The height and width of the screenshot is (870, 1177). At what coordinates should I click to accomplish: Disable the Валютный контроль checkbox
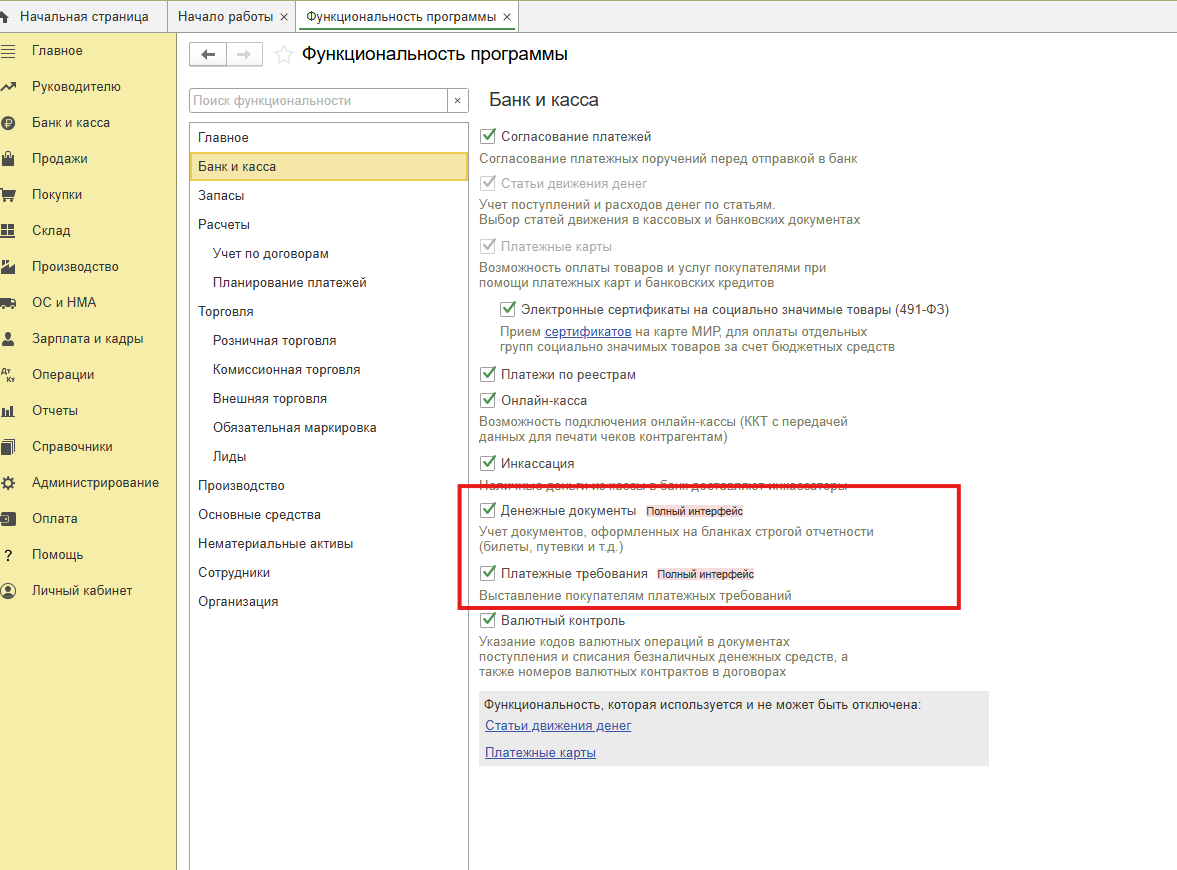(488, 621)
